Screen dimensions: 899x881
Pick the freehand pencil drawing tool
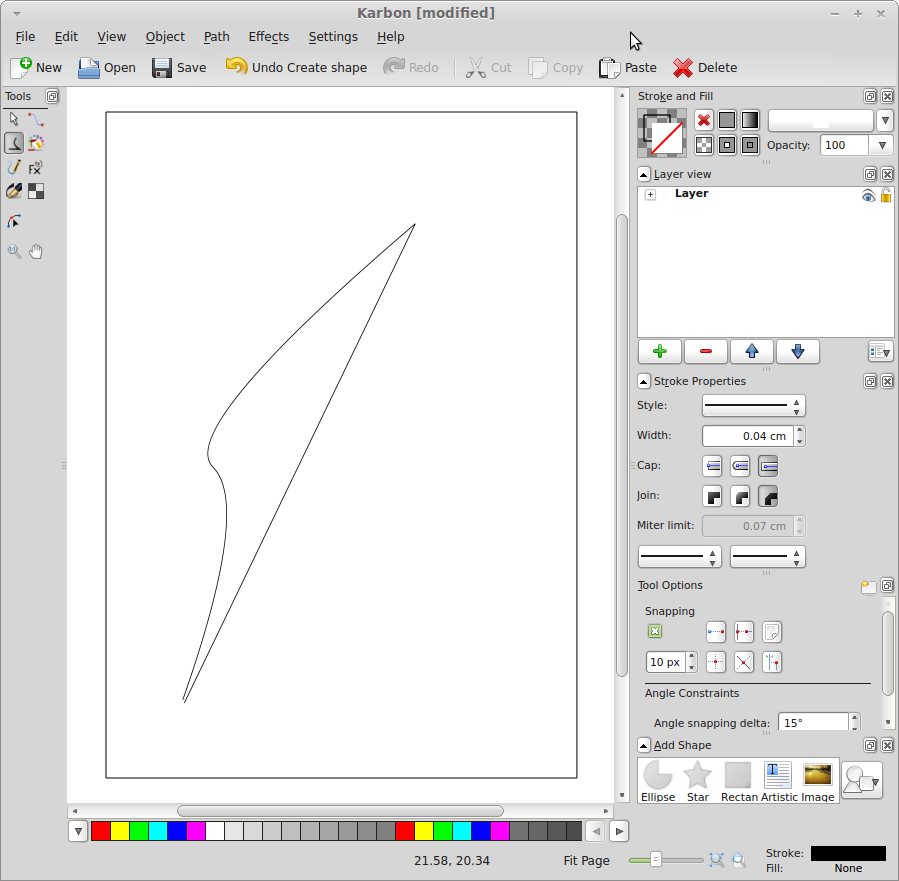pyautogui.click(x=14, y=167)
